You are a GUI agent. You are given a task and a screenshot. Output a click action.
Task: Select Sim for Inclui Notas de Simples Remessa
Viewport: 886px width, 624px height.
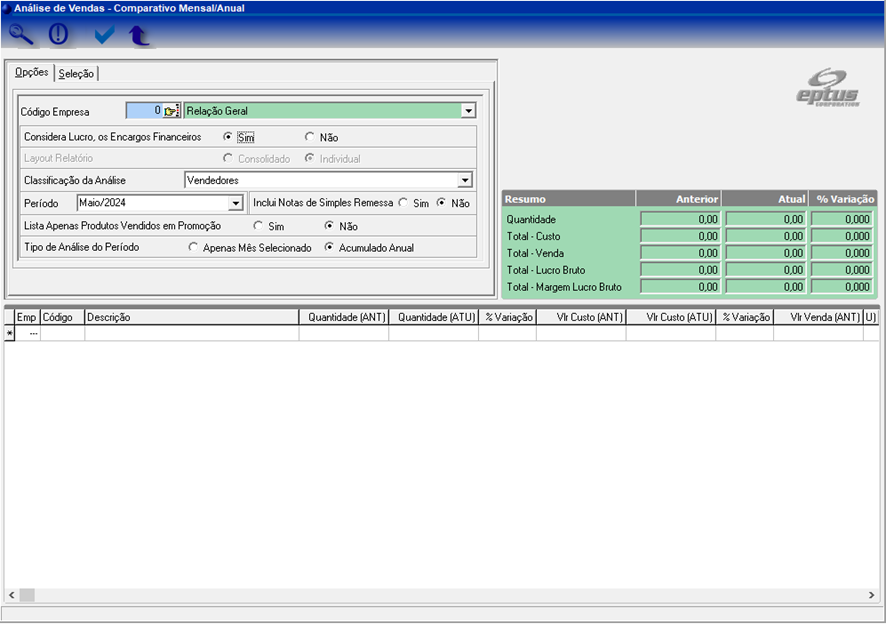click(x=403, y=203)
